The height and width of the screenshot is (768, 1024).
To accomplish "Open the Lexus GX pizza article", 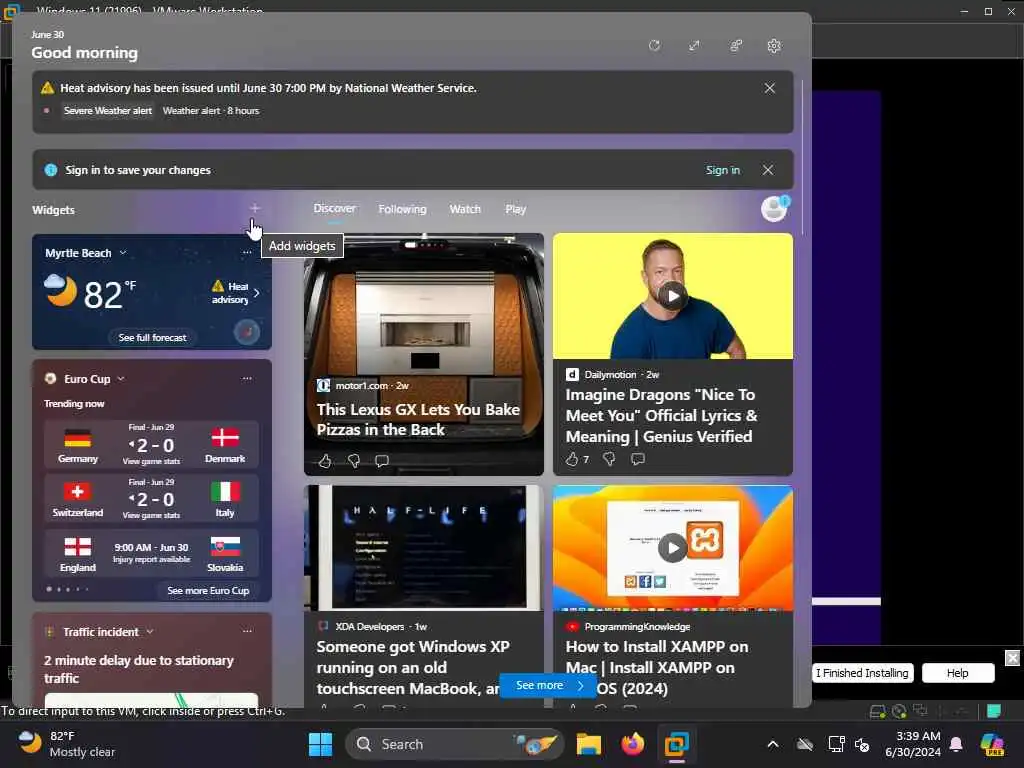I will [x=418, y=419].
